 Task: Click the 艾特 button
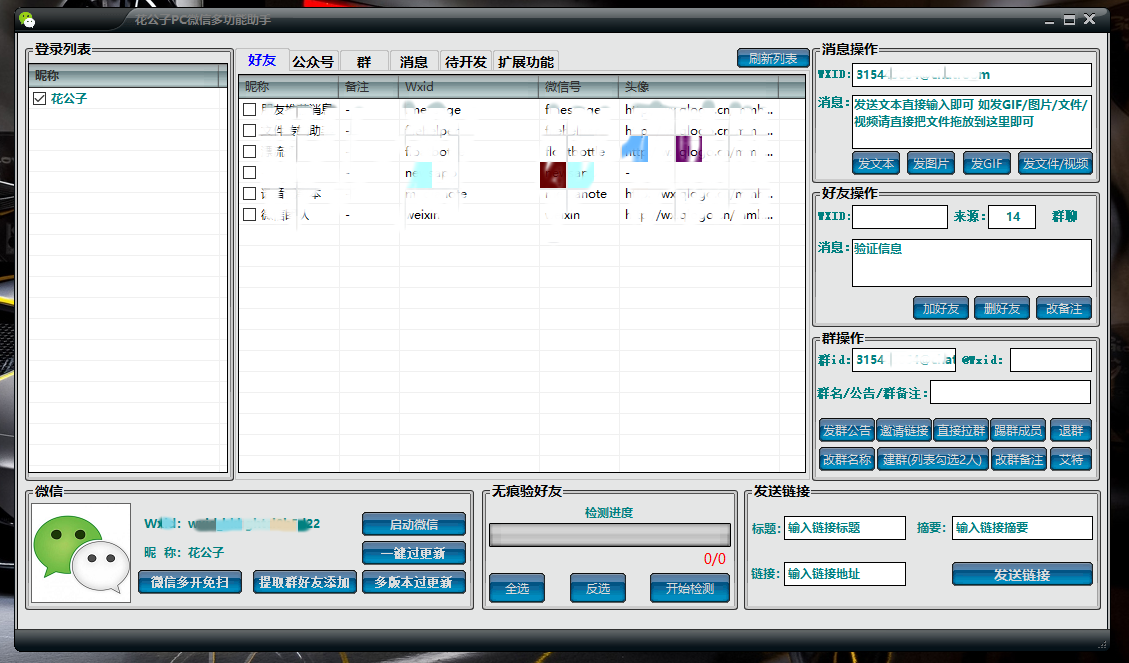[1071, 459]
